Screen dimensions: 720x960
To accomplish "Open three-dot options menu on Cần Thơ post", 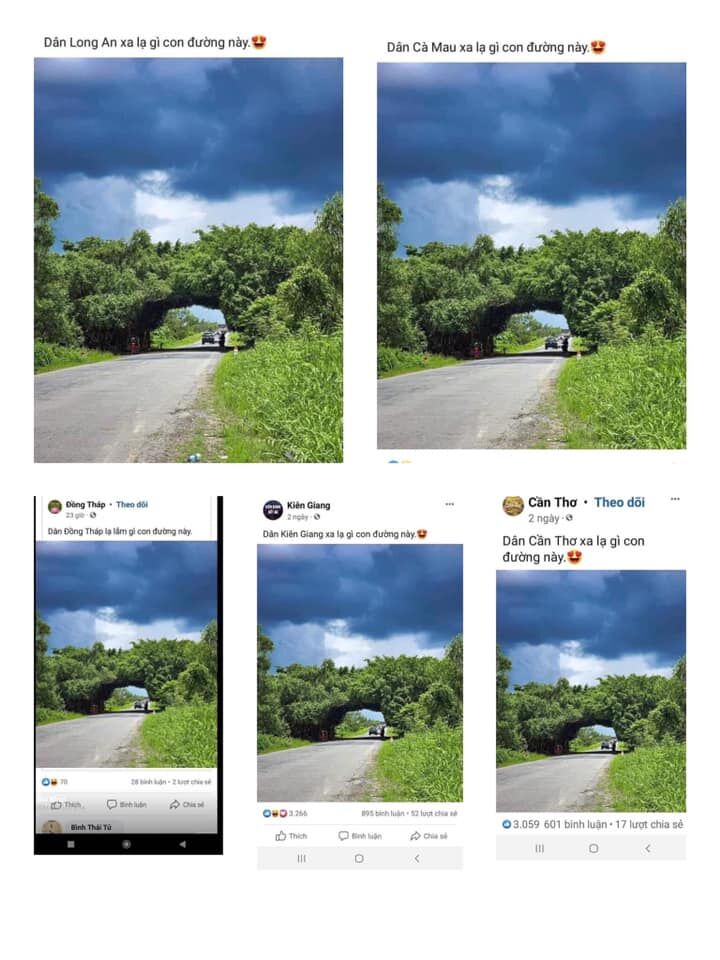I will (x=675, y=499).
